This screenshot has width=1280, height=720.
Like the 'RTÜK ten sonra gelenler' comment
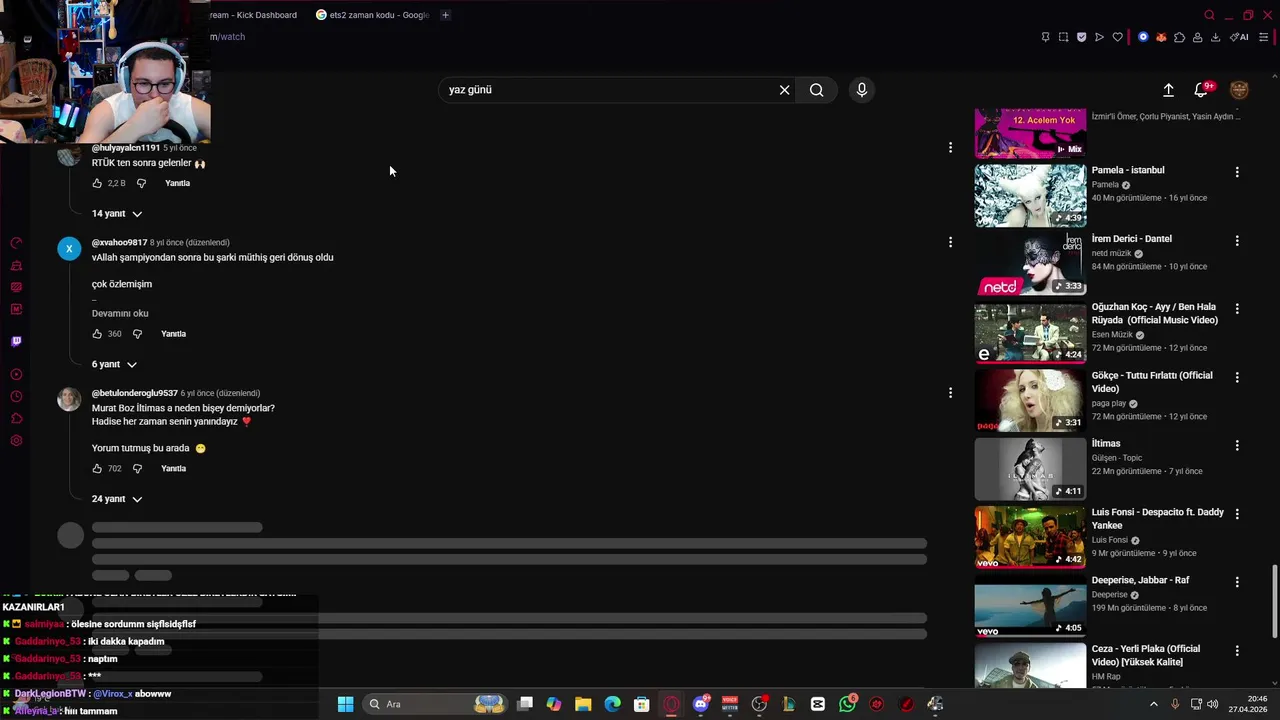coord(97,183)
